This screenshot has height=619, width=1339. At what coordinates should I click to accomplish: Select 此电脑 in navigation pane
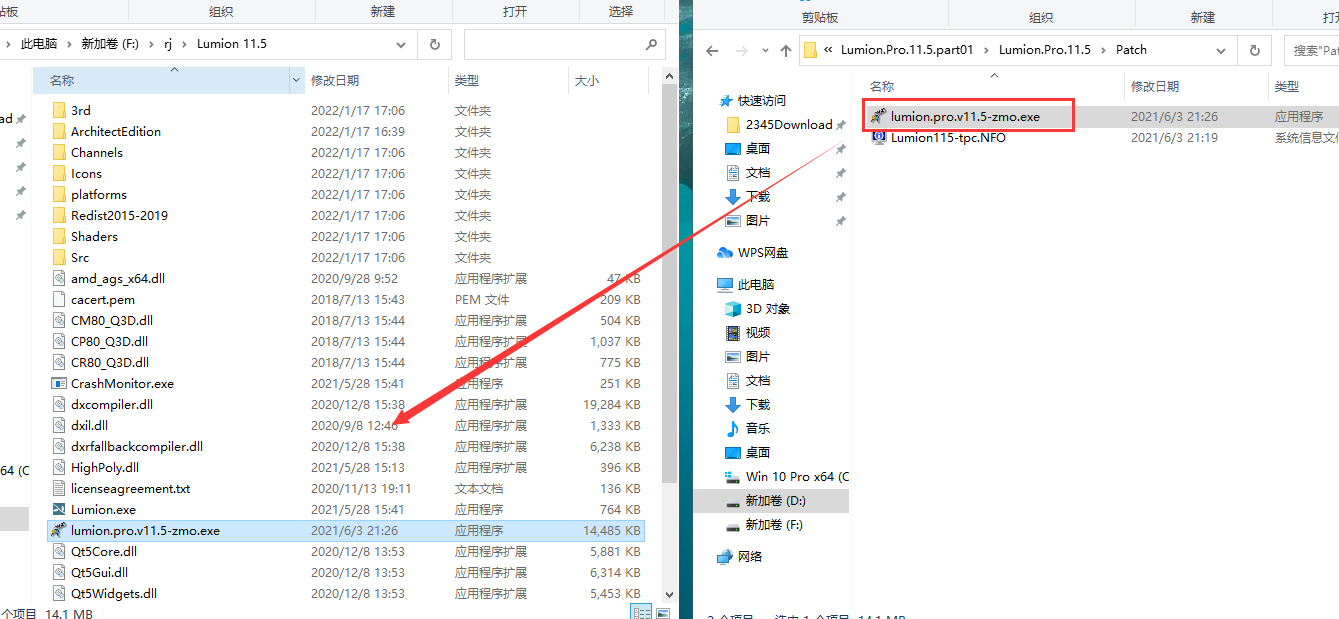click(756, 285)
